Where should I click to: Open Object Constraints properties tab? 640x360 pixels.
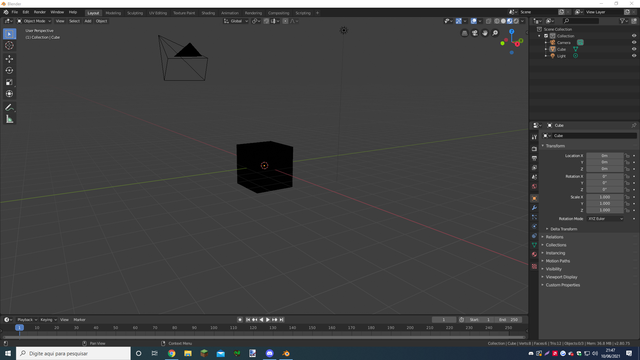(534, 236)
